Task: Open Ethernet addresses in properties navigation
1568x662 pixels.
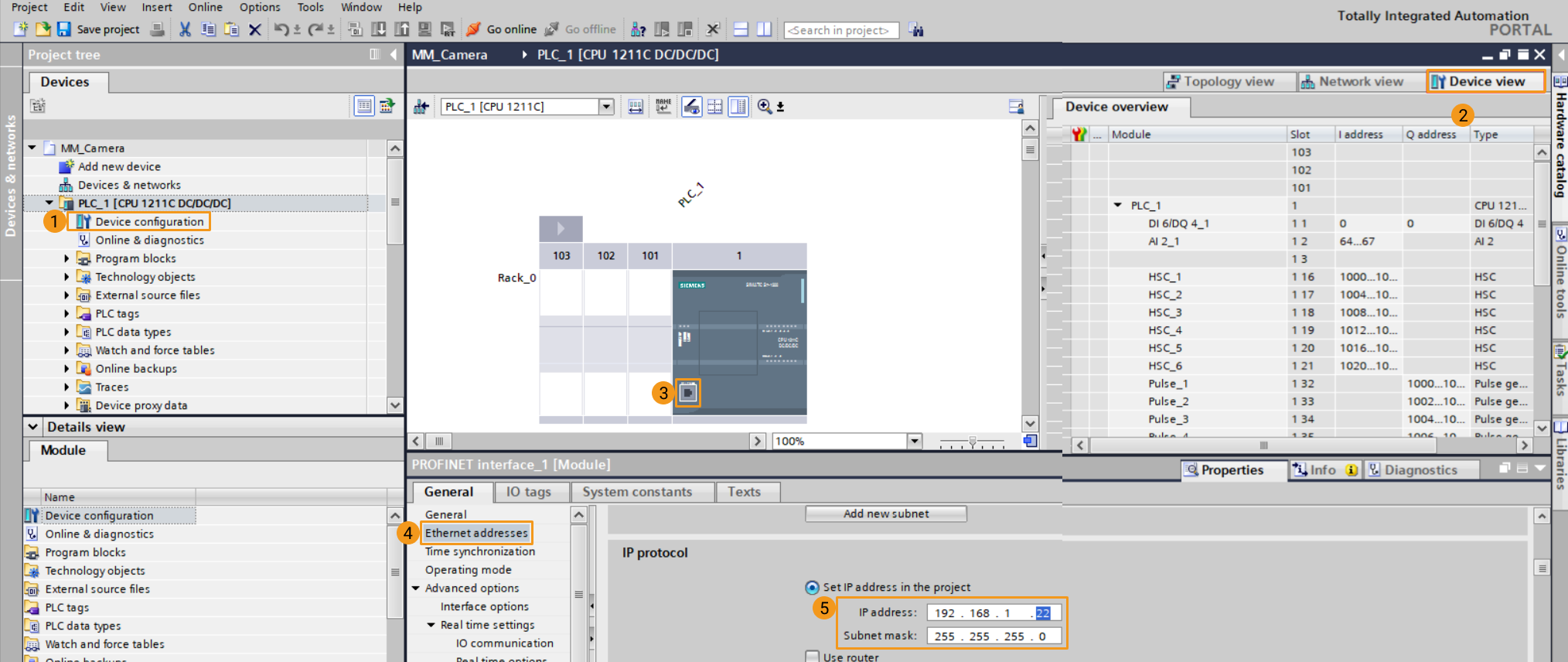Action: pos(476,533)
